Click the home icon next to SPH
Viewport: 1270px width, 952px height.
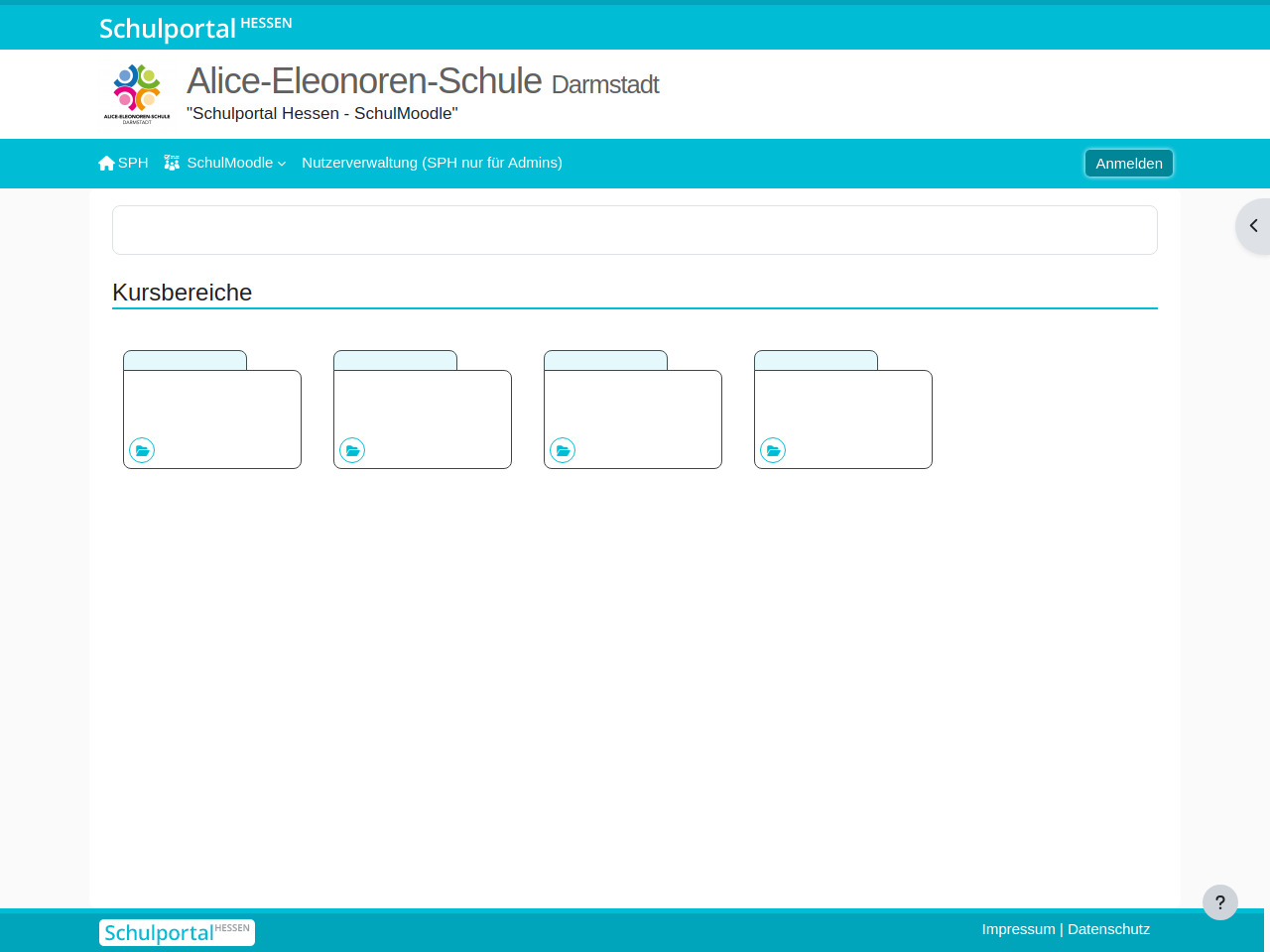pos(106,164)
